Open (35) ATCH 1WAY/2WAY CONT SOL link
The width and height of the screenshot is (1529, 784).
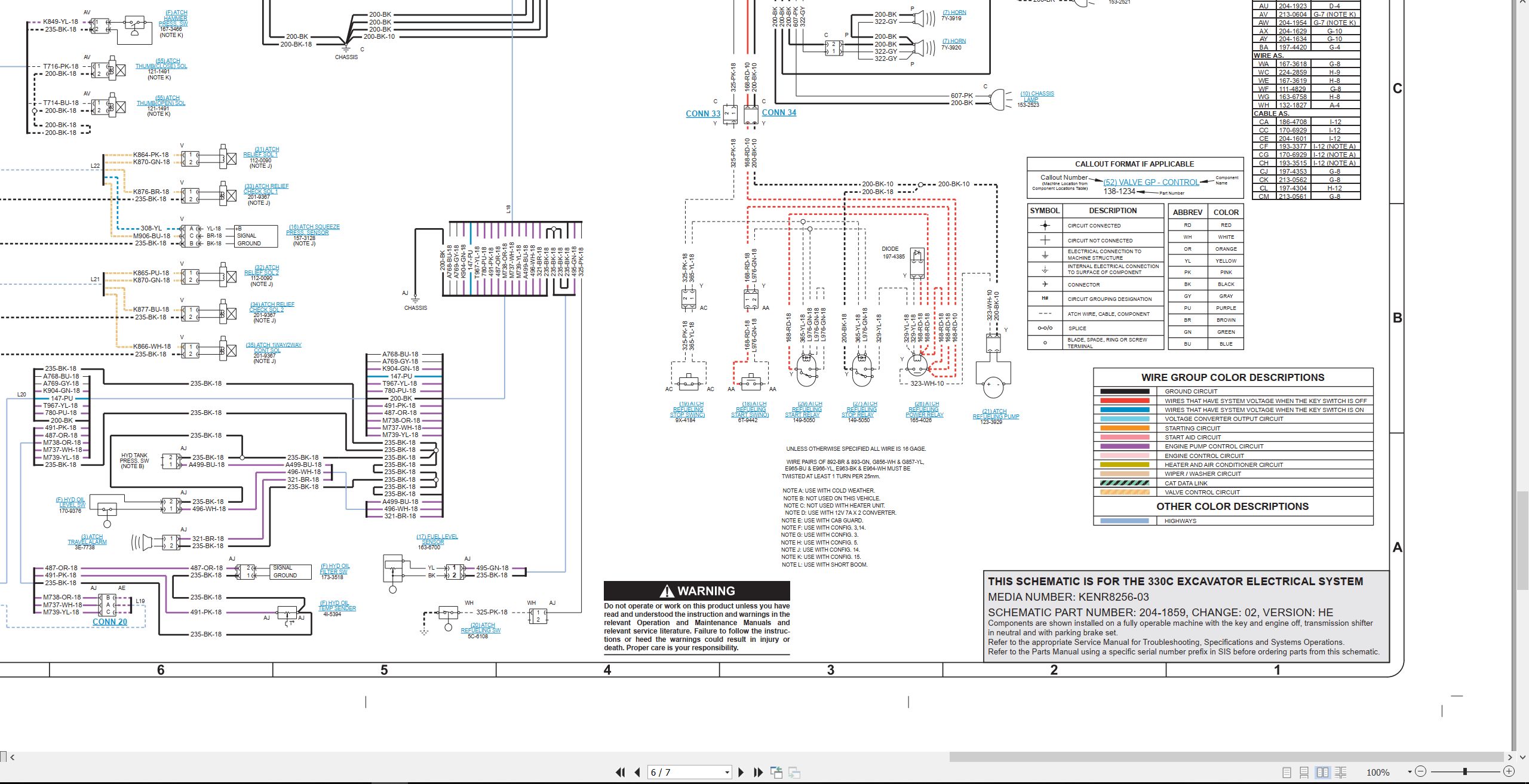274,348
